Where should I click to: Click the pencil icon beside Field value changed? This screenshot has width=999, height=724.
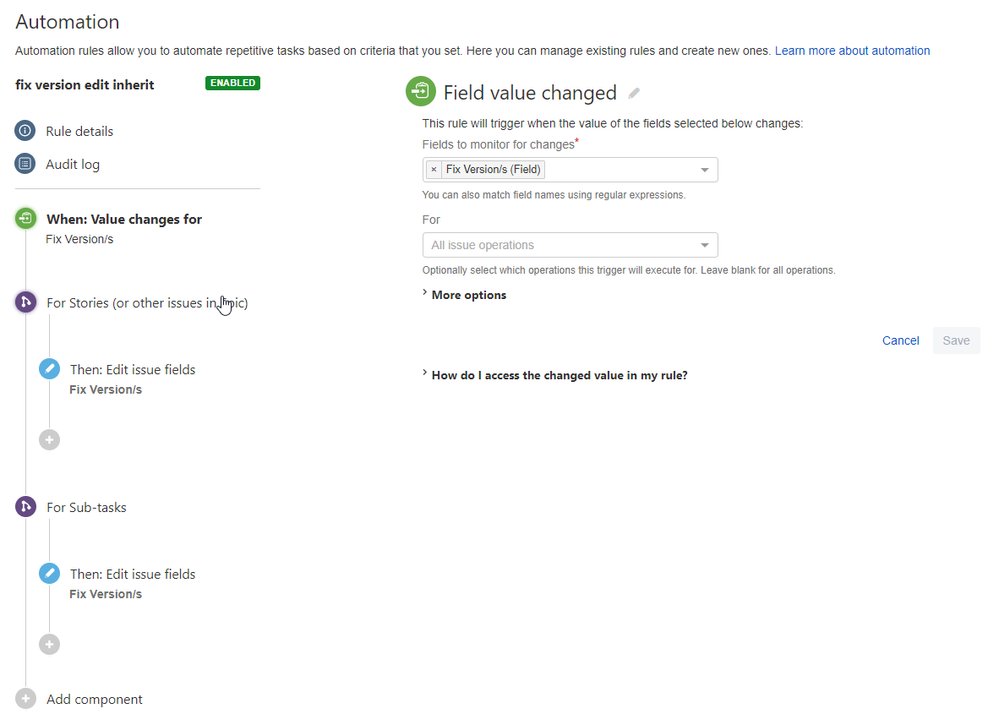point(634,93)
